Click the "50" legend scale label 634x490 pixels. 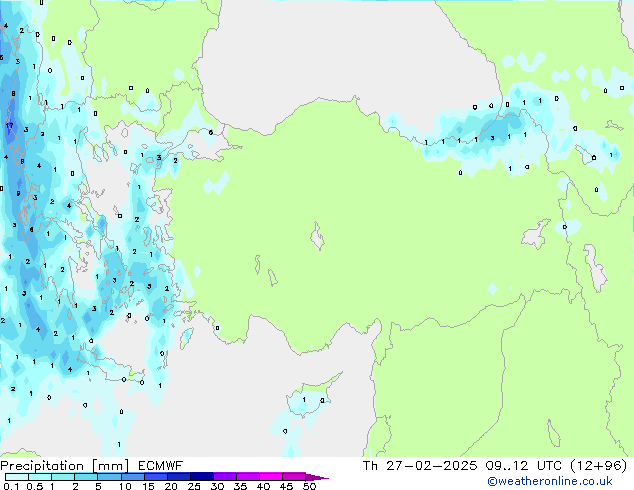point(309,486)
